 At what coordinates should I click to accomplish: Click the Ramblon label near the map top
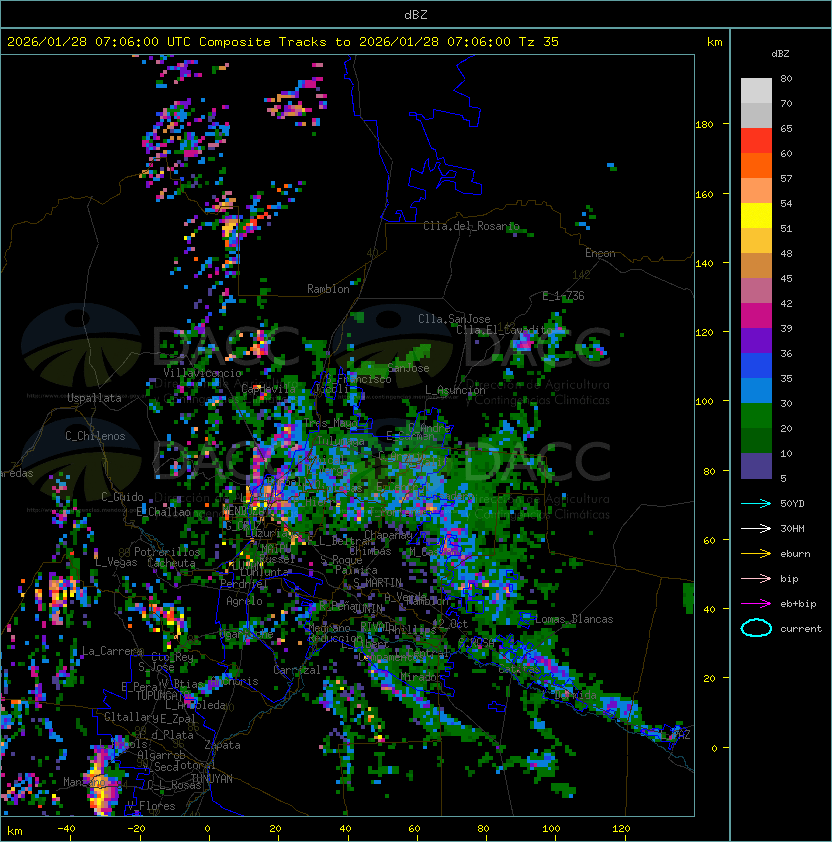[x=328, y=289]
